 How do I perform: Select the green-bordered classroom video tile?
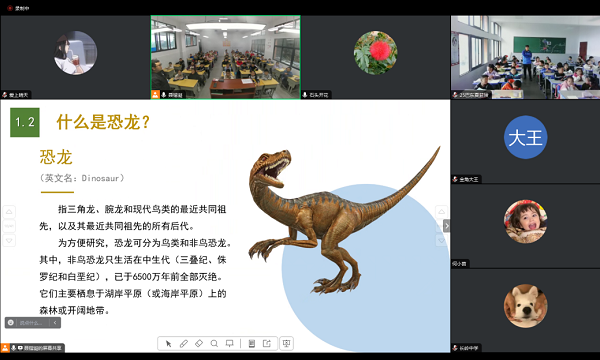(225, 57)
